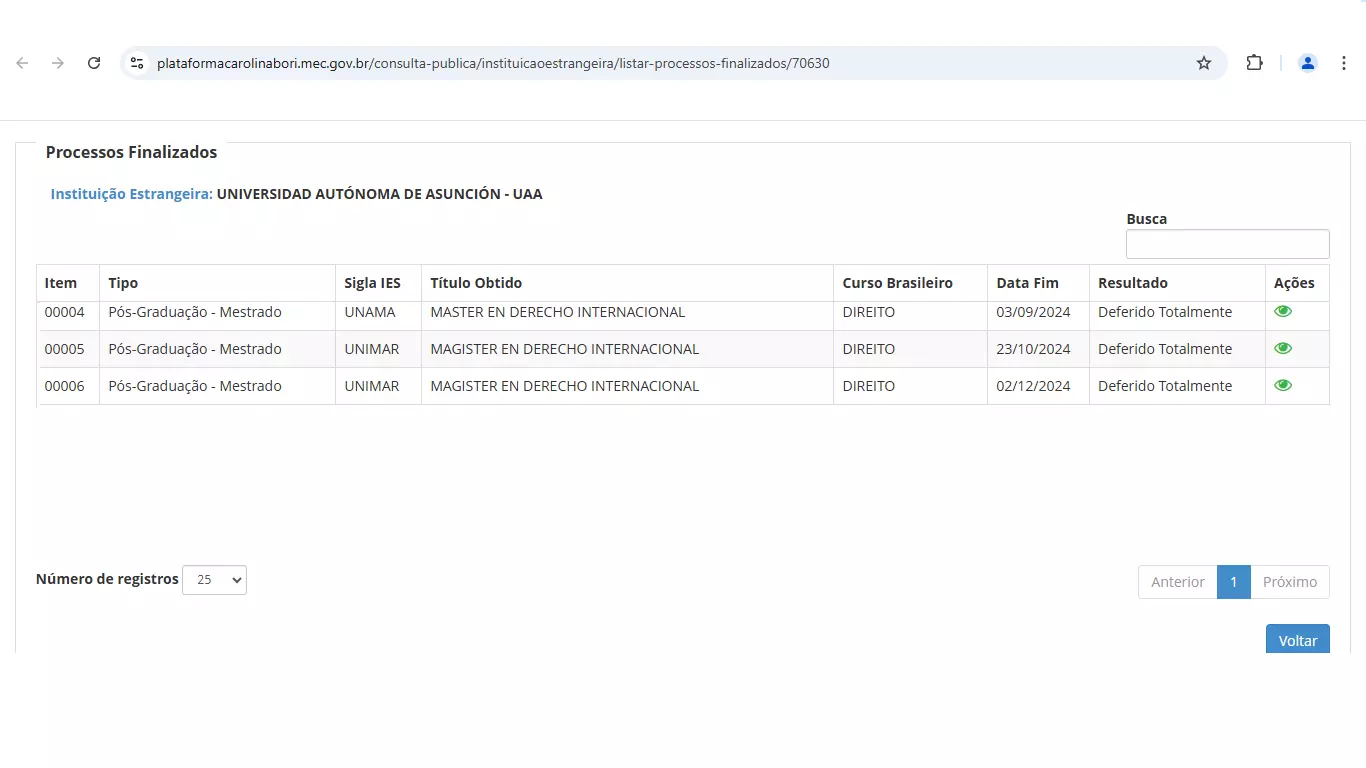Sort by Tipo column header

(217, 283)
